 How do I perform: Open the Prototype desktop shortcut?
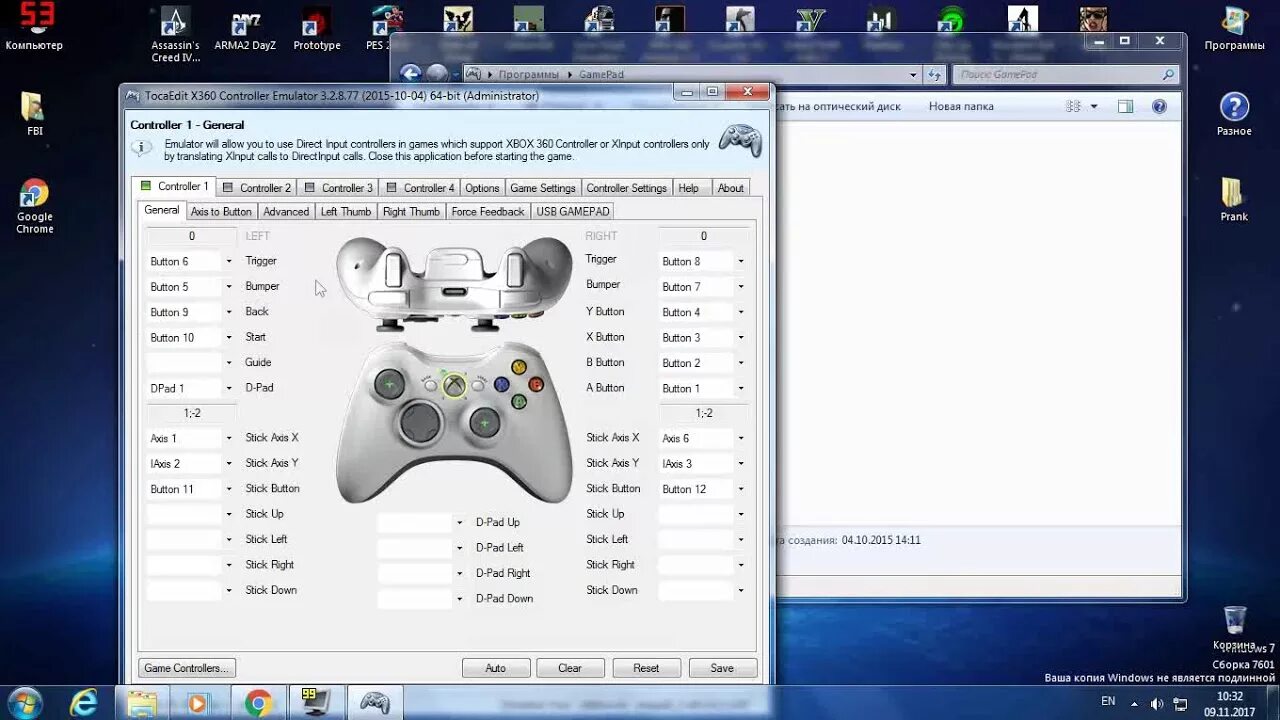[x=317, y=28]
